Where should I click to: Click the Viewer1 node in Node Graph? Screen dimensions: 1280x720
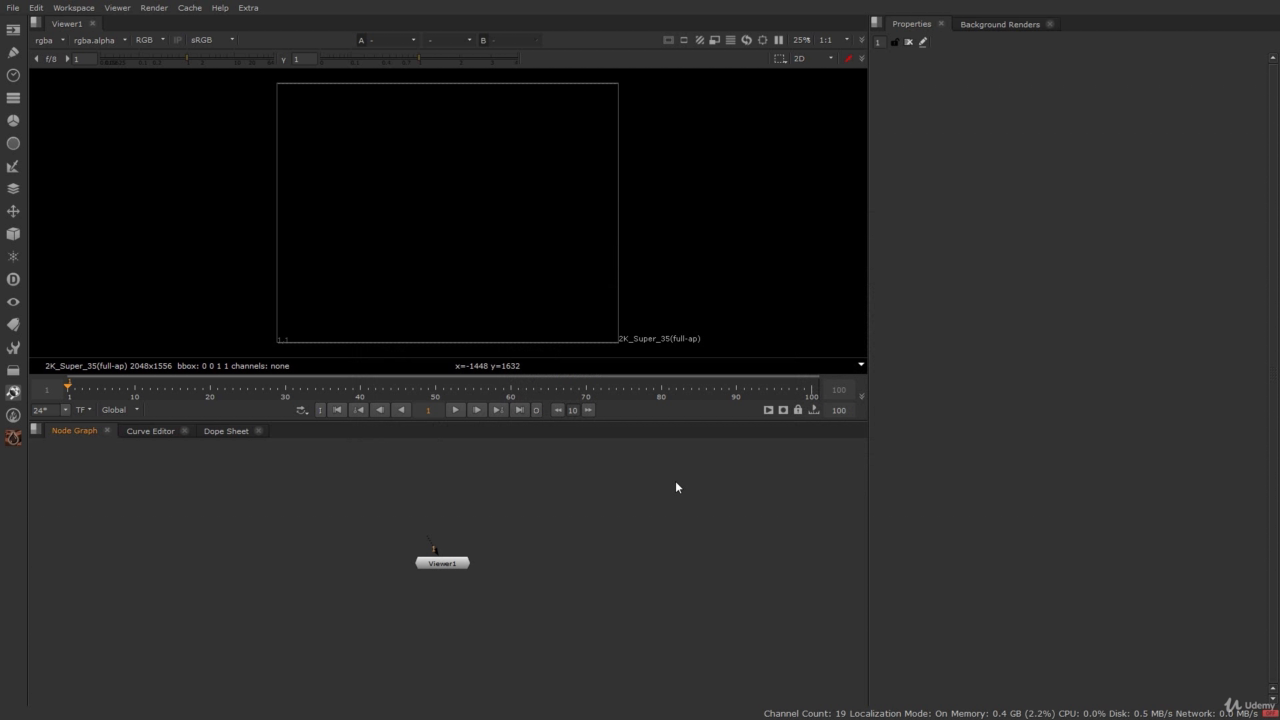pos(442,563)
